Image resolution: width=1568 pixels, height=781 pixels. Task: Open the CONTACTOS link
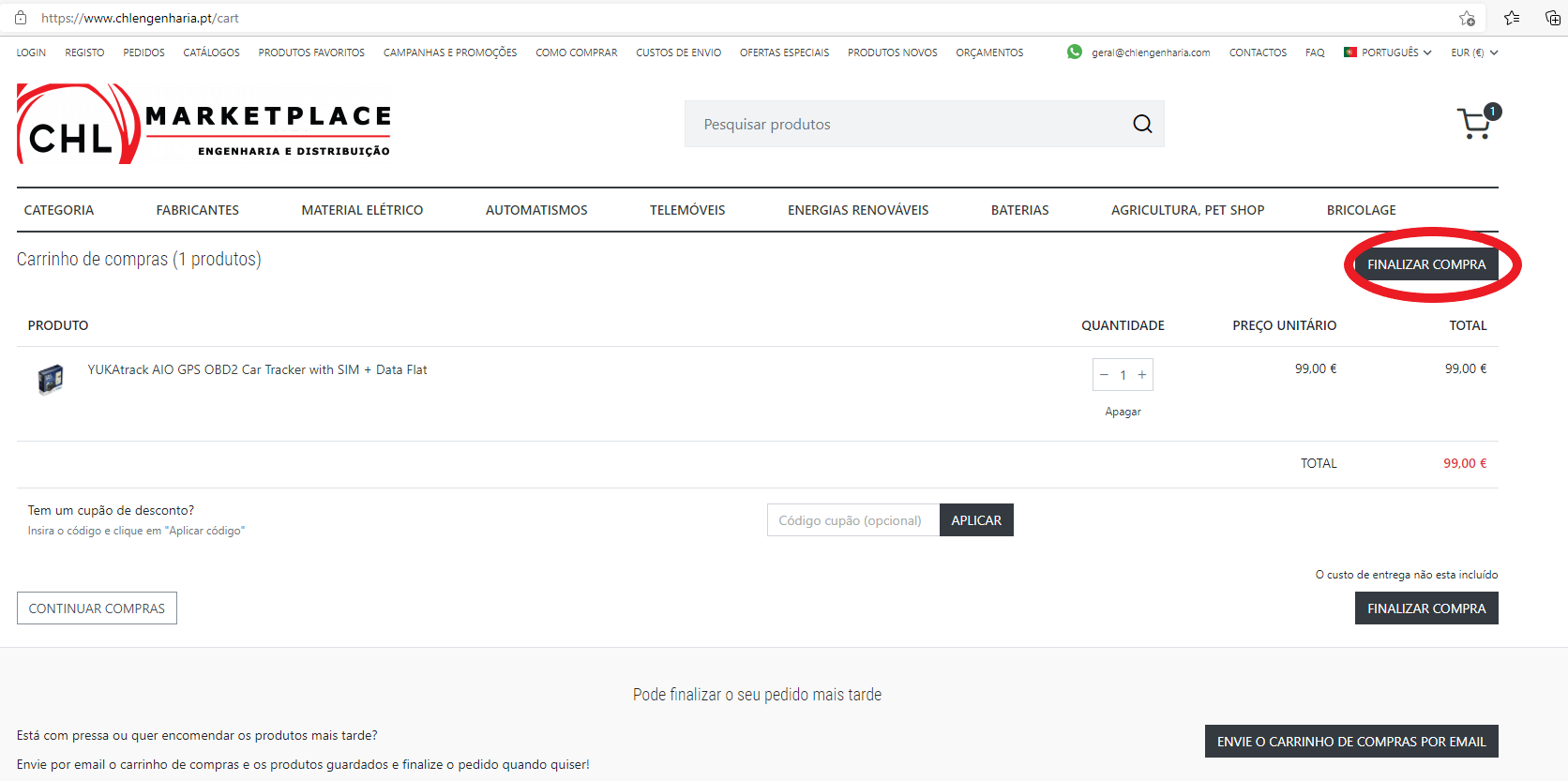(1258, 53)
